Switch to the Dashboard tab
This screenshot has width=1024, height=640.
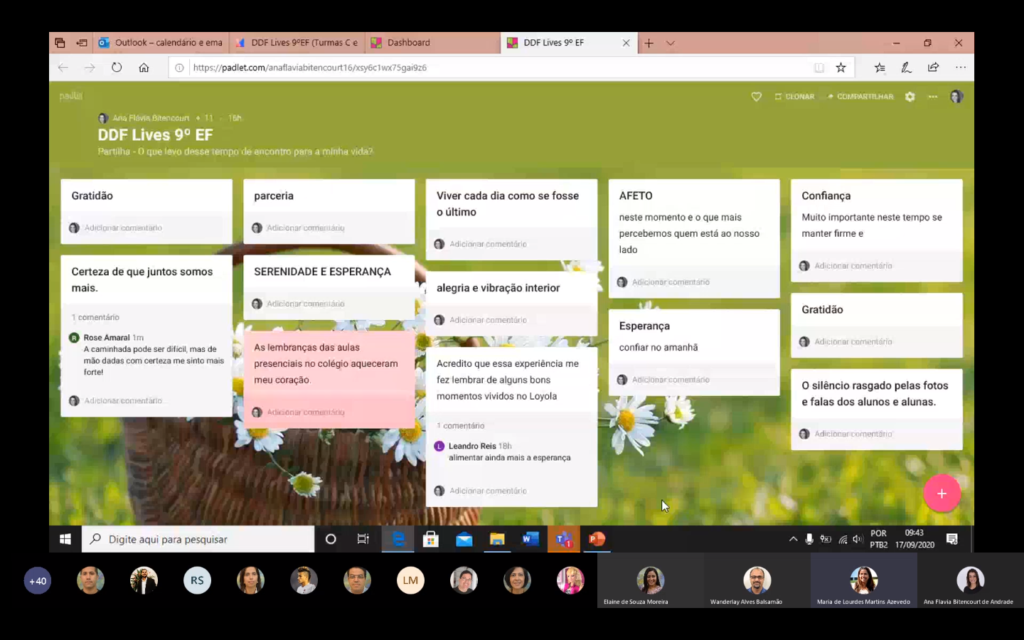tap(408, 43)
